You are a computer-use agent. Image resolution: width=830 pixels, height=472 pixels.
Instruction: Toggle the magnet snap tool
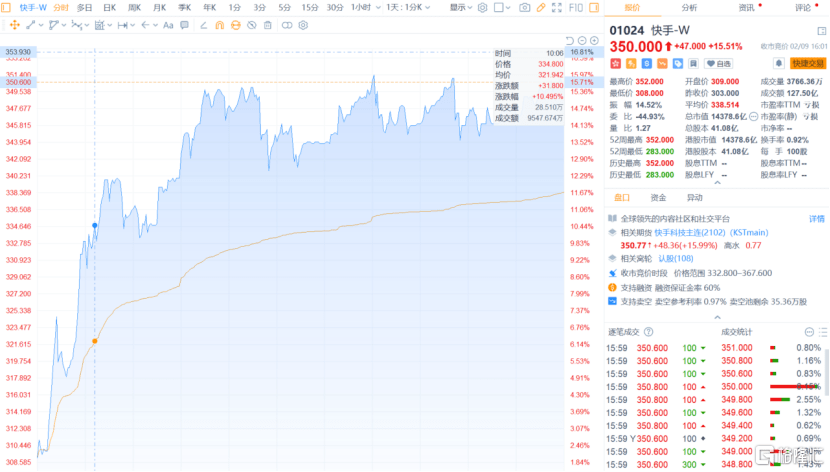[x=219, y=25]
